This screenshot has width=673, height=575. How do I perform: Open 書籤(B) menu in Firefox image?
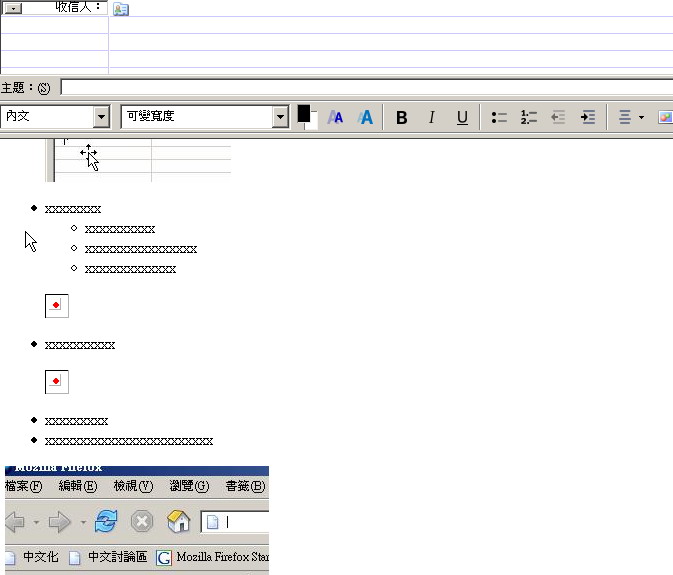tap(245, 486)
